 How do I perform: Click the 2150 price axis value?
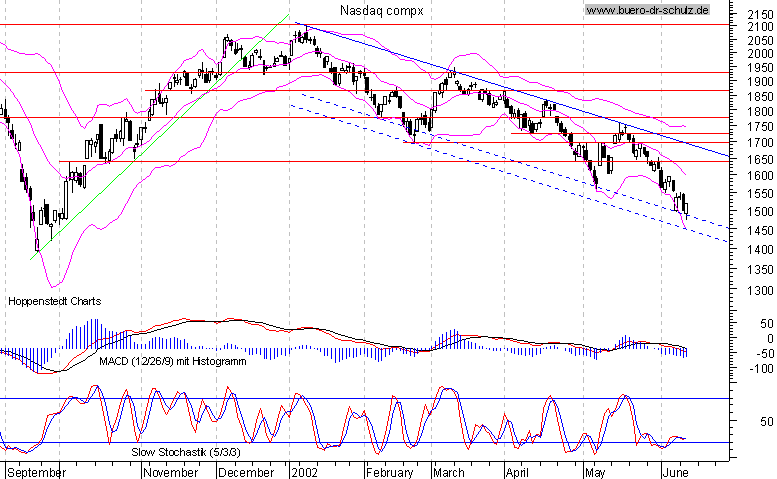coord(760,14)
